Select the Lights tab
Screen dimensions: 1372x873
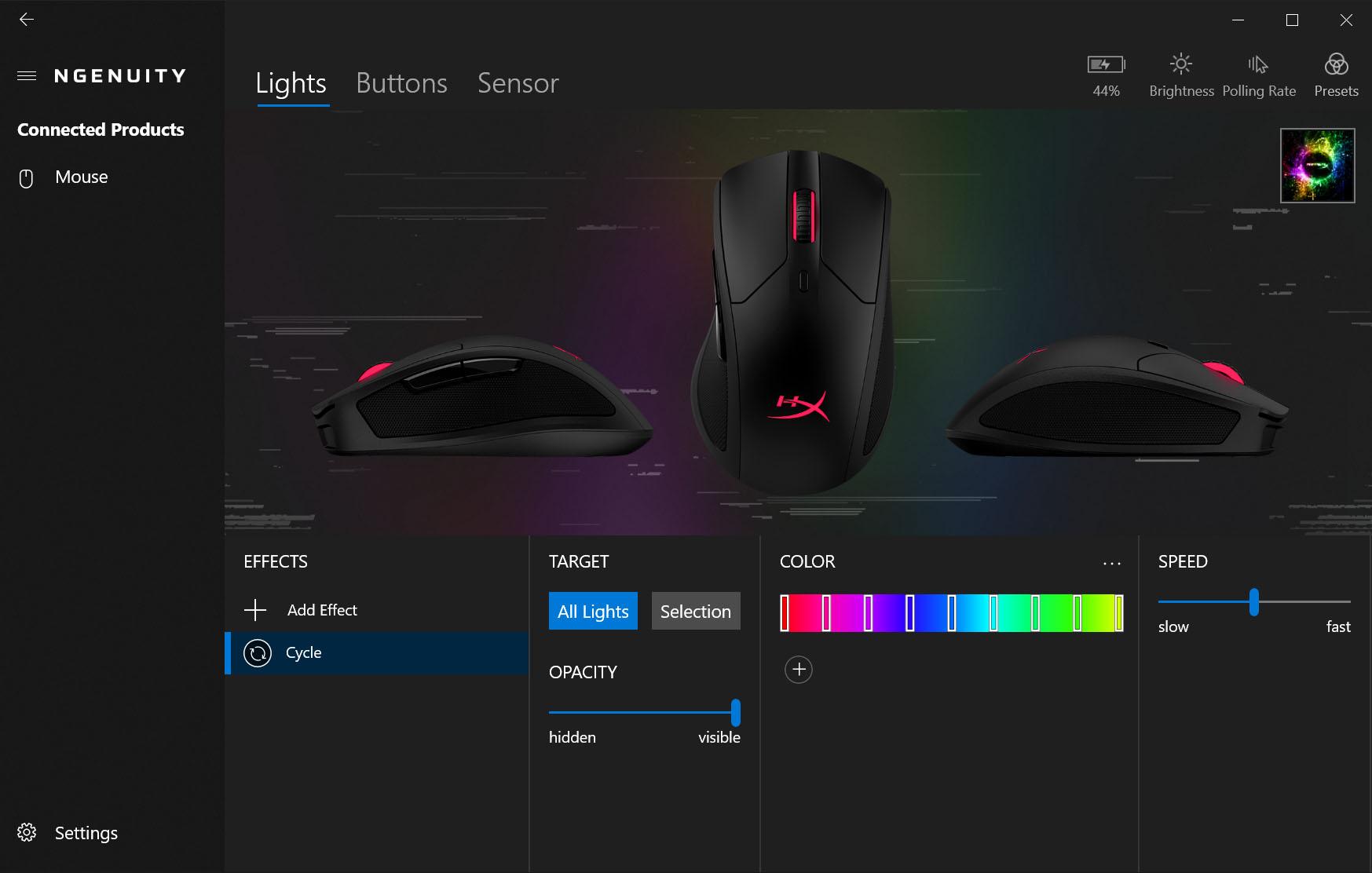tap(291, 83)
